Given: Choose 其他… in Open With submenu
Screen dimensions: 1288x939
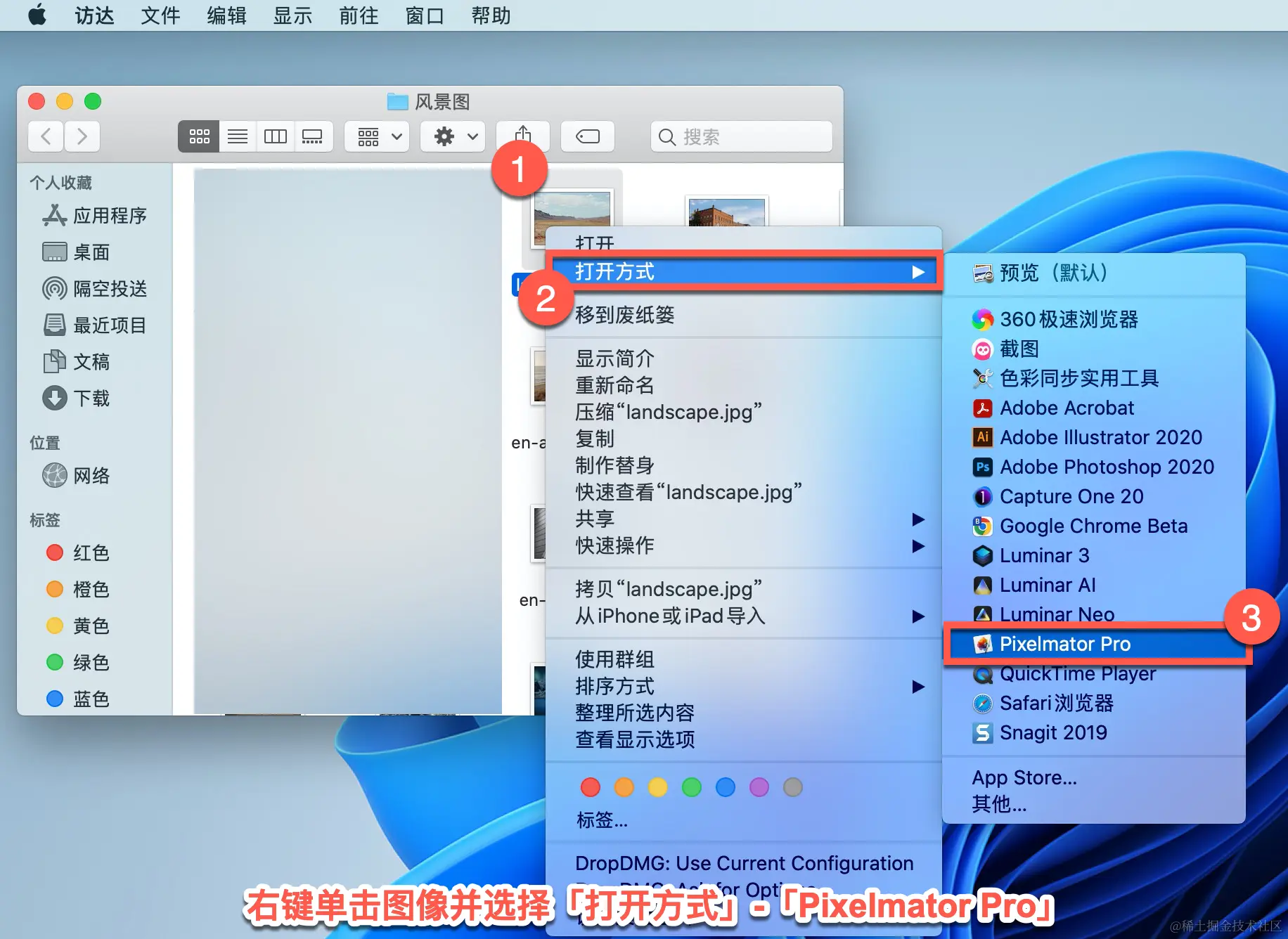Looking at the screenshot, I should 1094,803.
